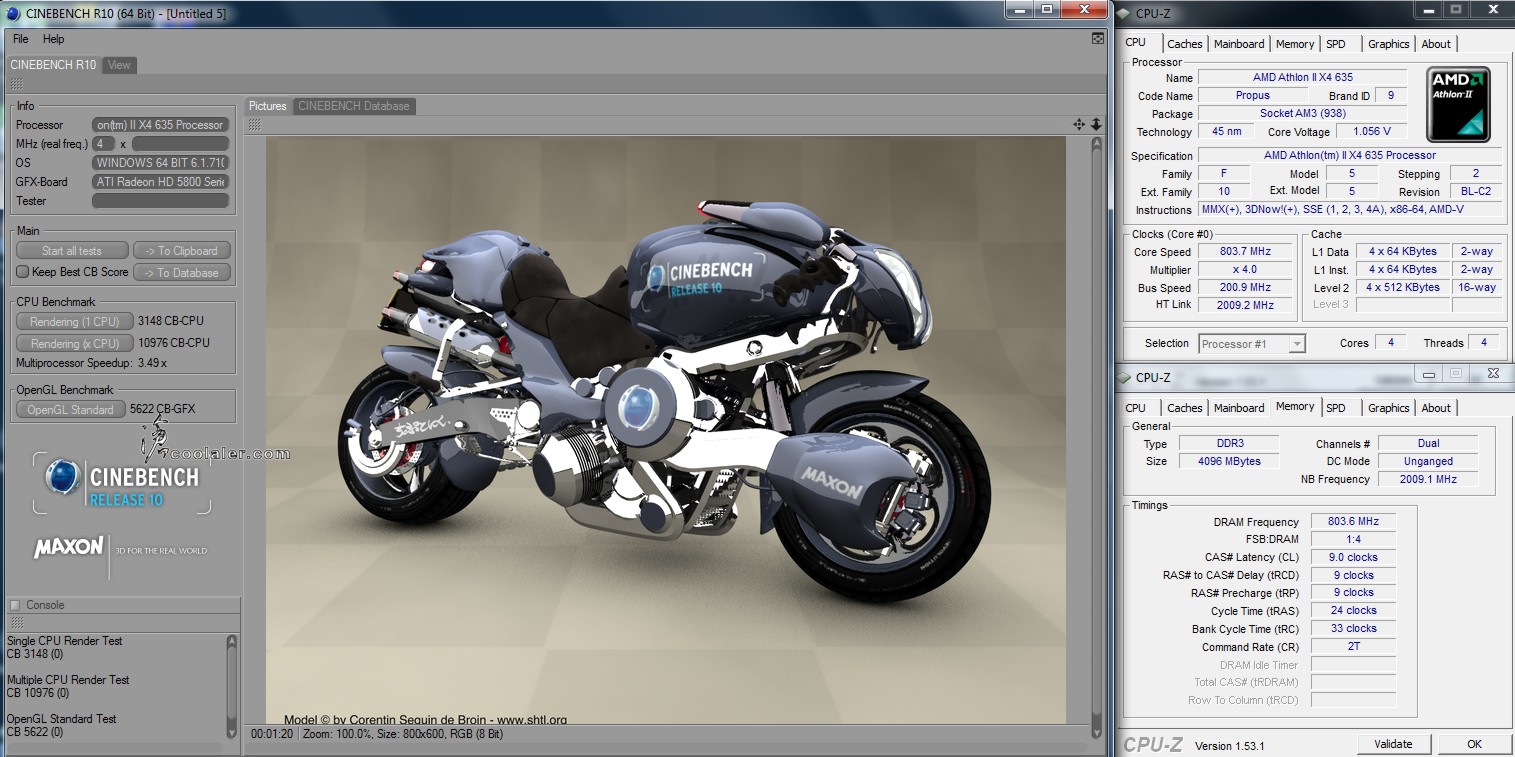Image resolution: width=1515 pixels, height=757 pixels.
Task: Click the CINEBENCH Release 10 logo
Action: pyautogui.click(x=122, y=485)
